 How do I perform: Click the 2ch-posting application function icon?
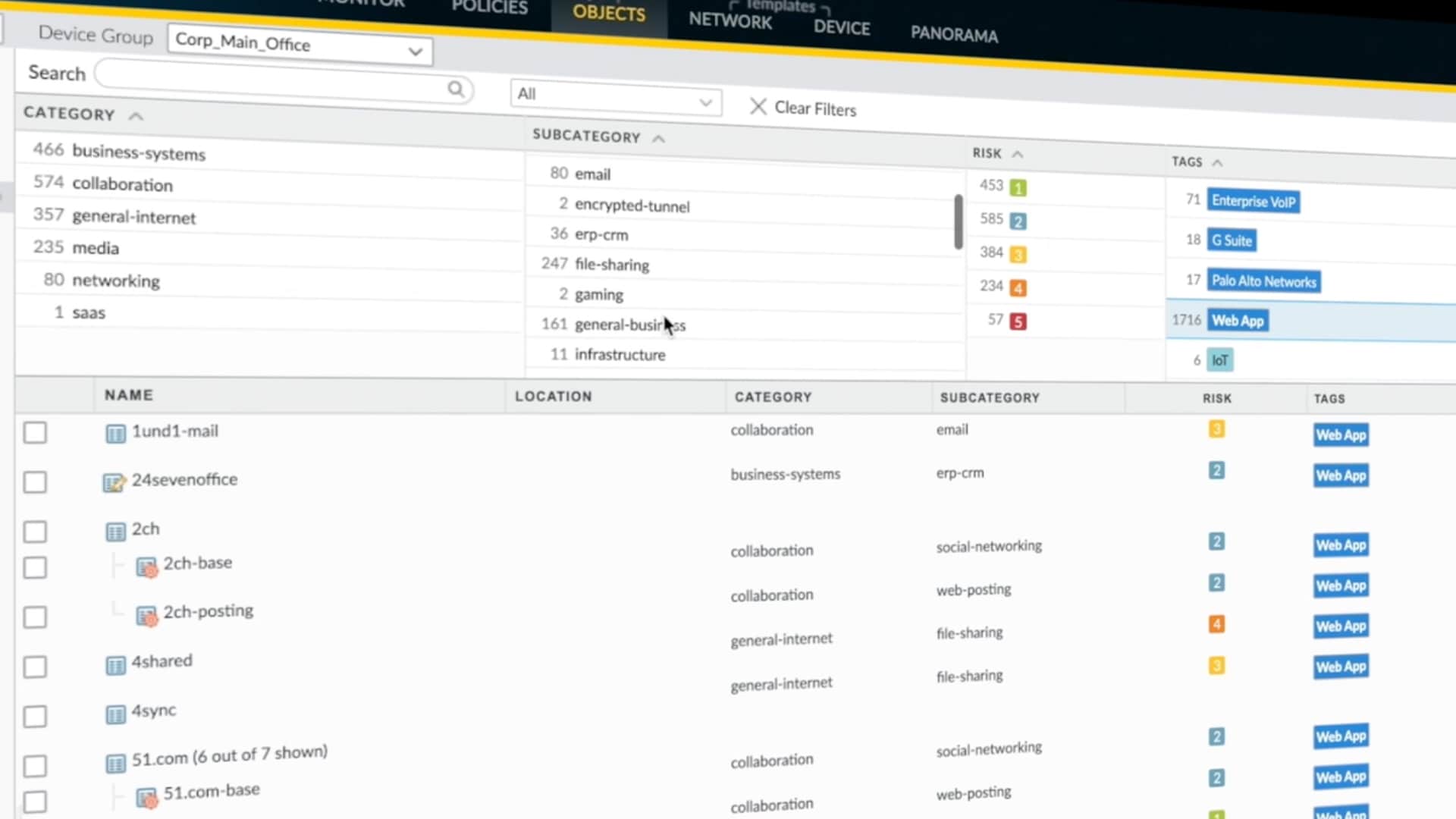click(x=147, y=616)
